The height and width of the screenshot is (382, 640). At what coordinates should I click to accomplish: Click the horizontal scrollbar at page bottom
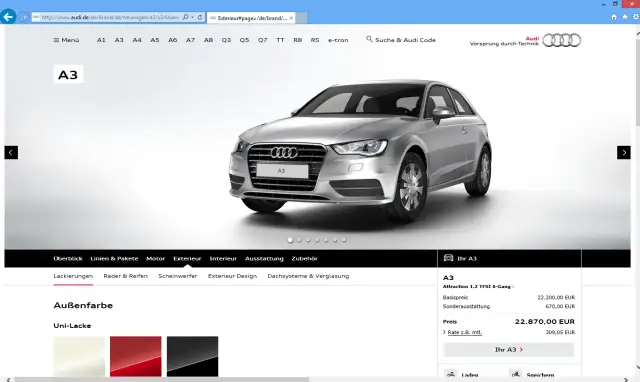(162, 380)
